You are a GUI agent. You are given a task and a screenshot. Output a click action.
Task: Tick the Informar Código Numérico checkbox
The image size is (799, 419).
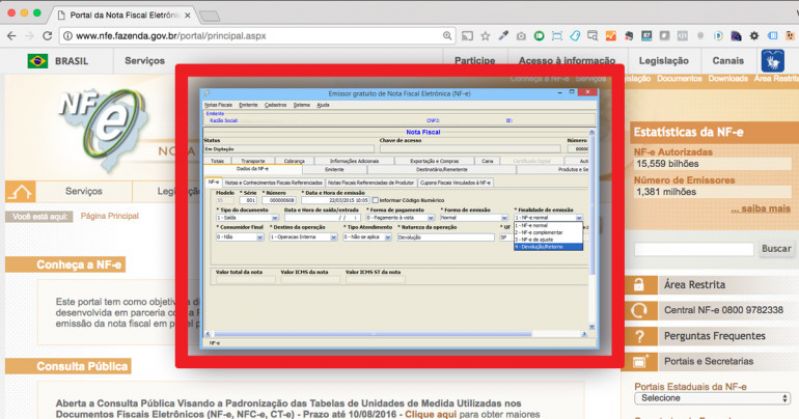point(375,200)
